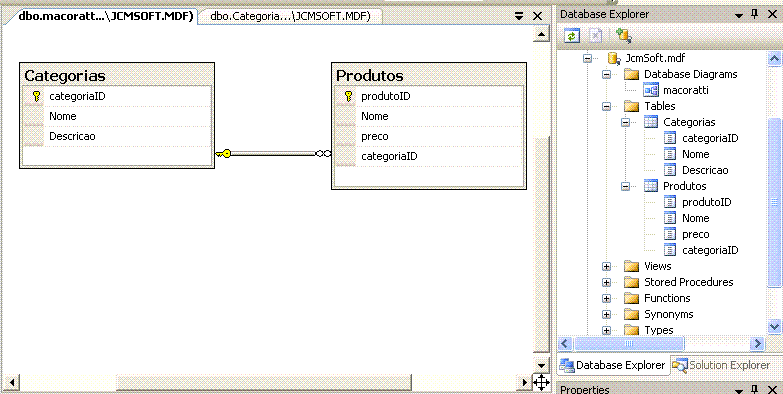Select the Descricao row in Categorias table
783x394 pixels.
(117, 136)
